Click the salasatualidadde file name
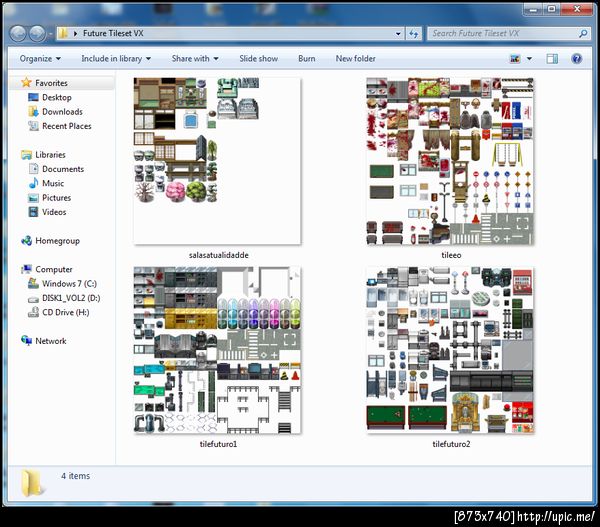Image resolution: width=600 pixels, height=527 pixels. click(x=218, y=255)
